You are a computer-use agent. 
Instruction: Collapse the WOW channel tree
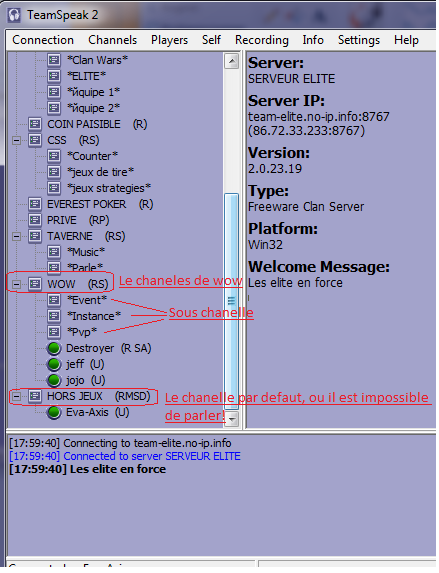(x=16, y=284)
